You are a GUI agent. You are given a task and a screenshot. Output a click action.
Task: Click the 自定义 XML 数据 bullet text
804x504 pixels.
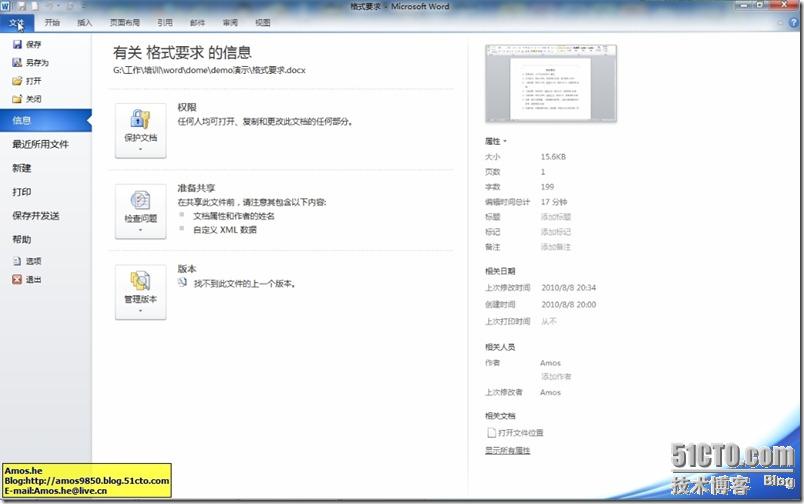click(225, 230)
